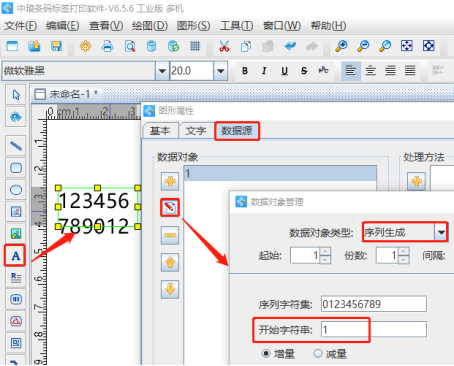Image resolution: width=454 pixels, height=366 pixels.
Task: Click the New document toolbar icon
Action: coord(12,46)
